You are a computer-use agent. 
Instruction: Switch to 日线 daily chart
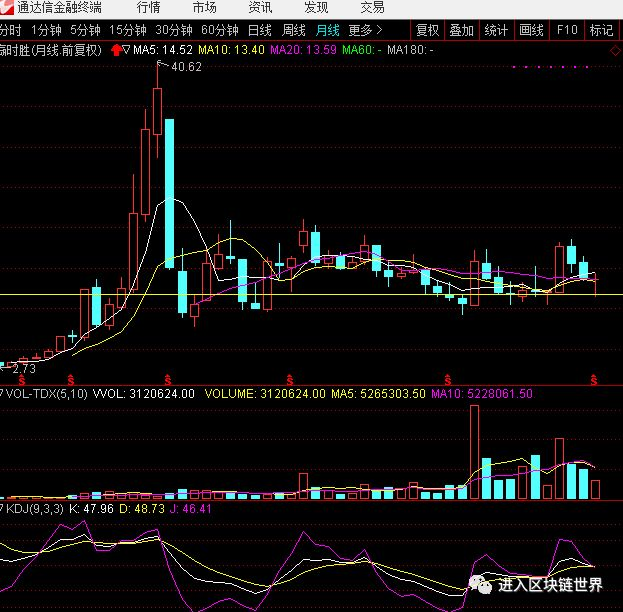point(259,30)
